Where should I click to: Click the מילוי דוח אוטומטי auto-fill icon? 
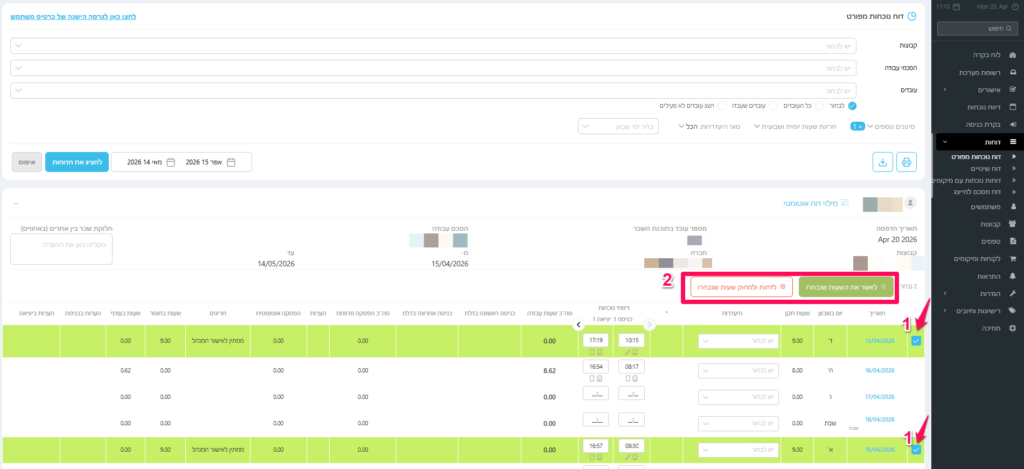(x=846, y=204)
